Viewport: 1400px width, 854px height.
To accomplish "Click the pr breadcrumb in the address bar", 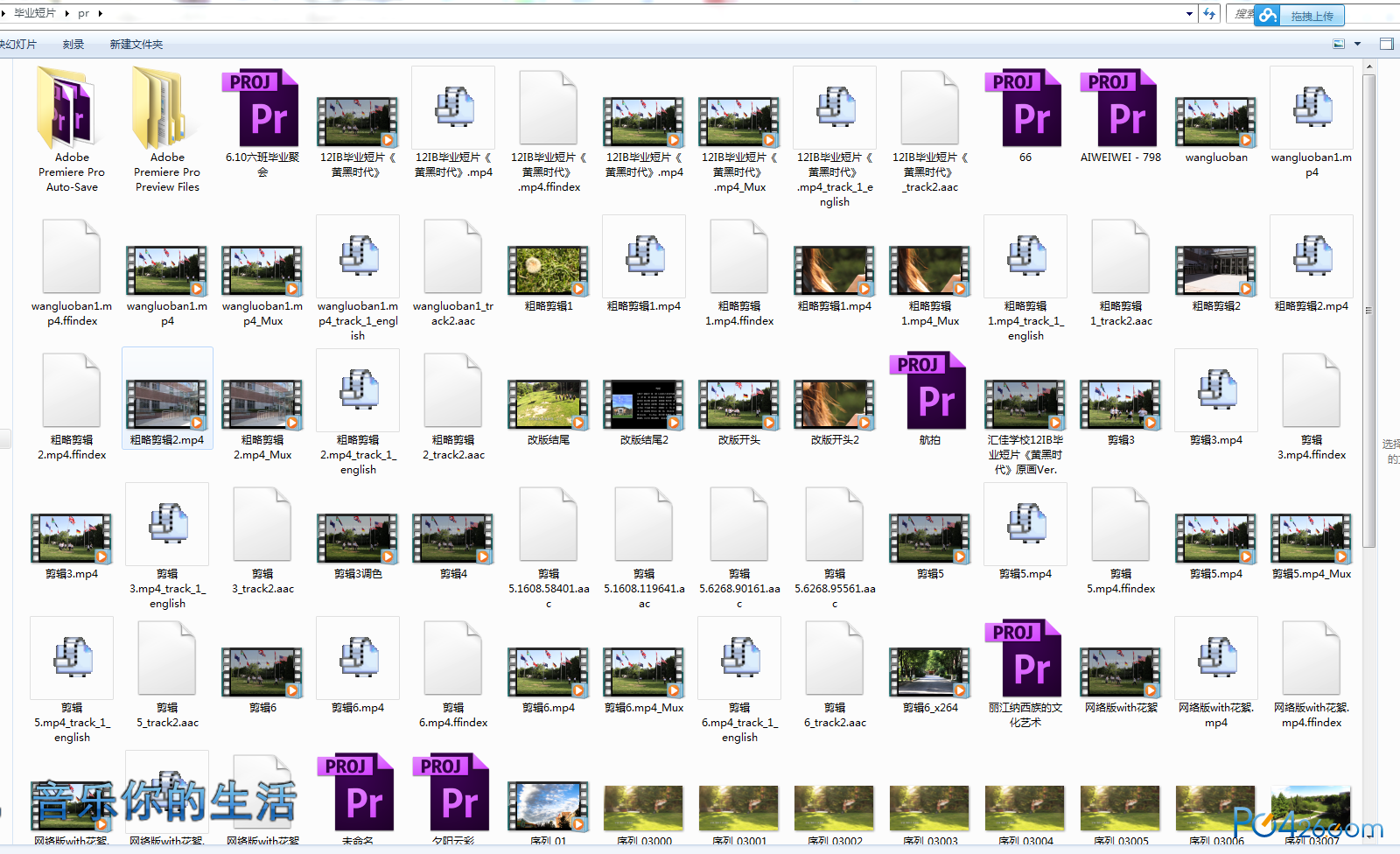I will pyautogui.click(x=83, y=13).
